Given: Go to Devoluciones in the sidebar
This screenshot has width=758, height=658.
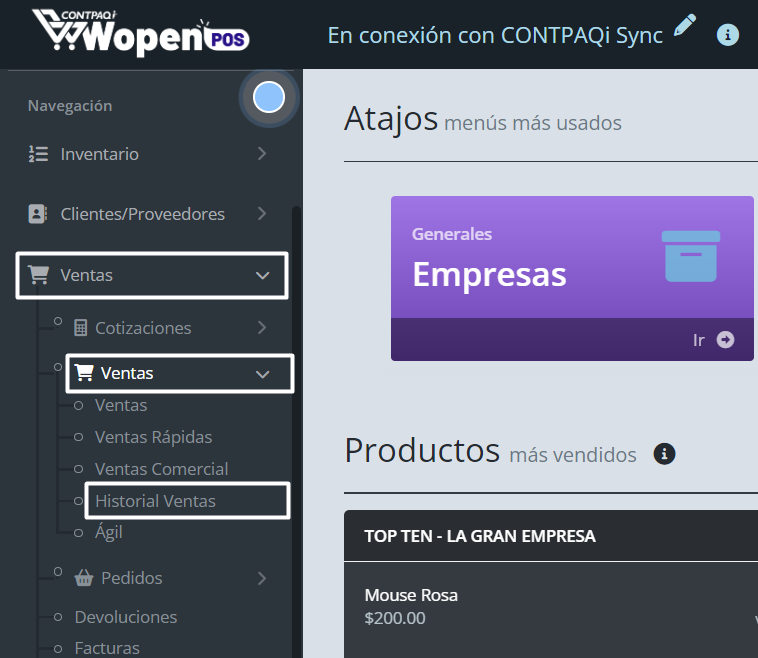Looking at the screenshot, I should coord(126,617).
